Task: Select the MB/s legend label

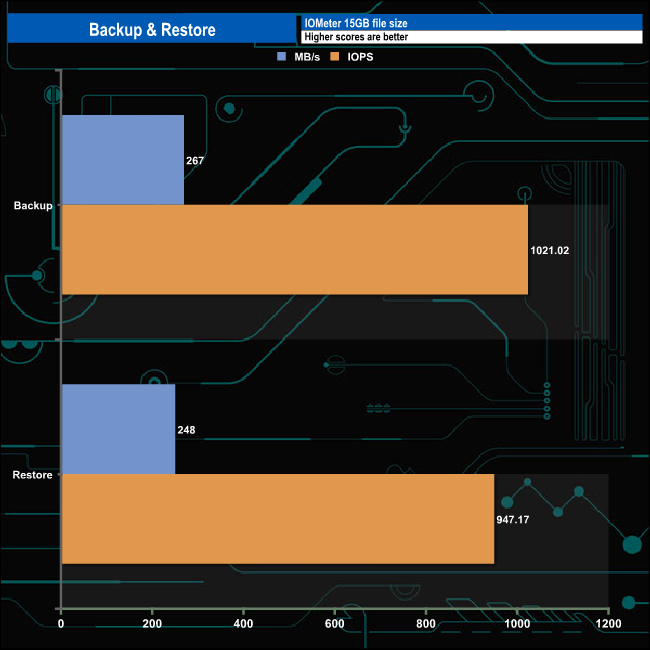Action: click(307, 57)
